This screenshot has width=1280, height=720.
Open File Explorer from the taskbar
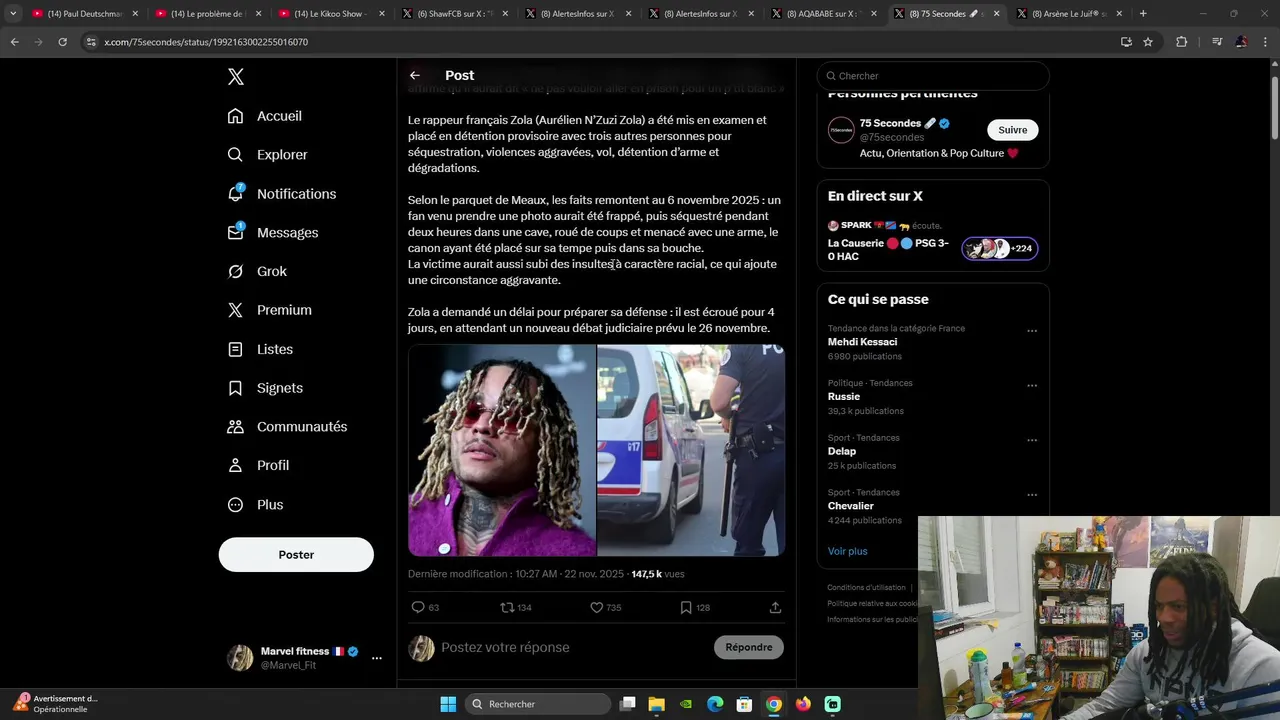tap(657, 704)
